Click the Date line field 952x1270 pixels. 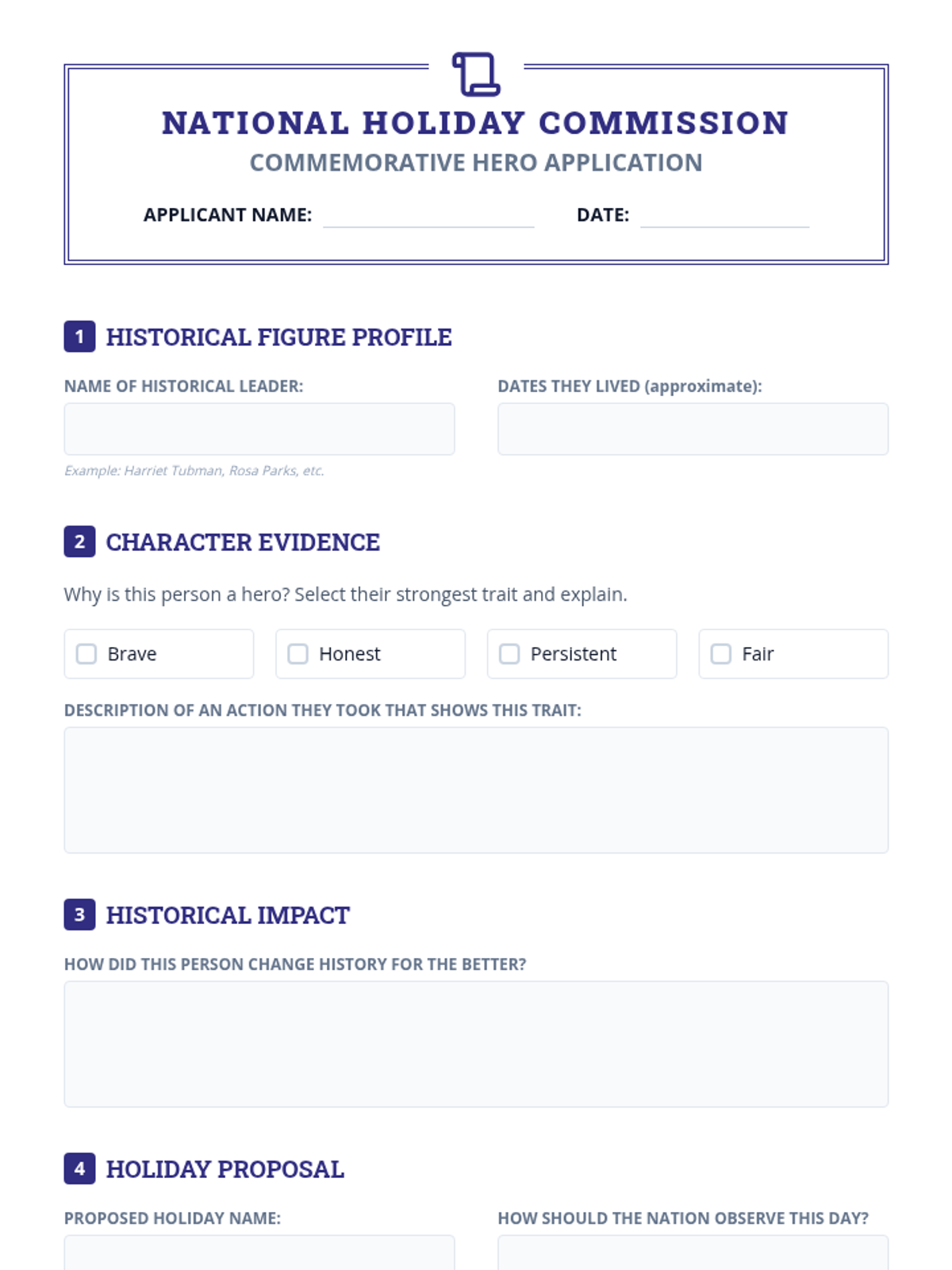click(724, 216)
